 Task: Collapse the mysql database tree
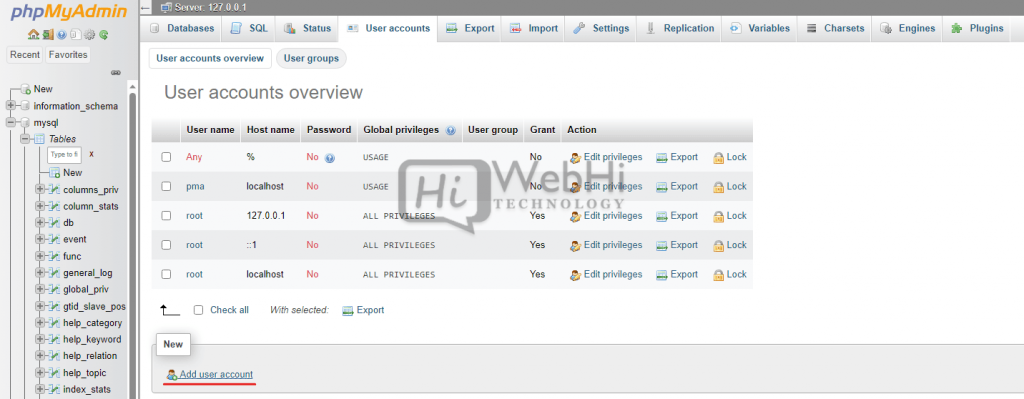[11, 122]
